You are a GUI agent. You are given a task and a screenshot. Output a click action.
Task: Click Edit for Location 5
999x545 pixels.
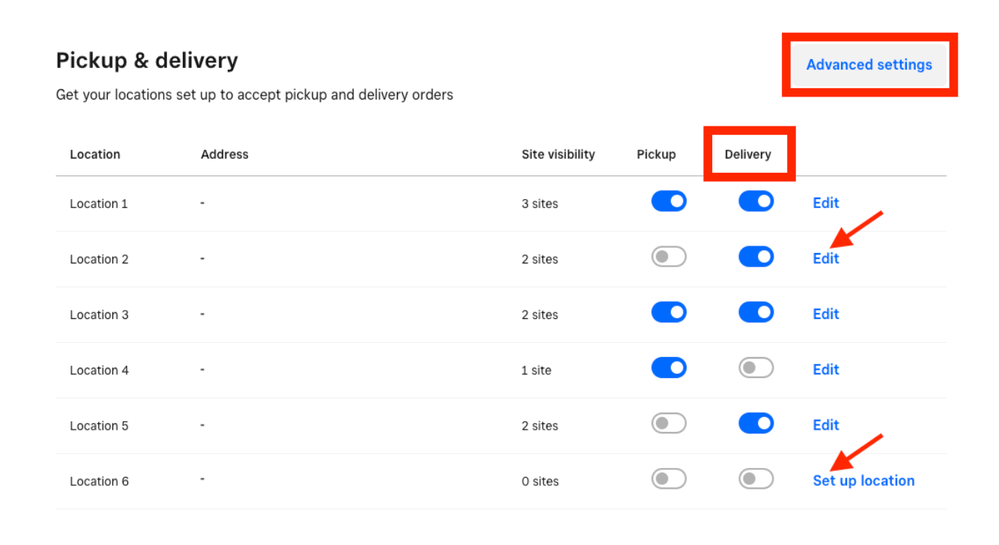(825, 425)
